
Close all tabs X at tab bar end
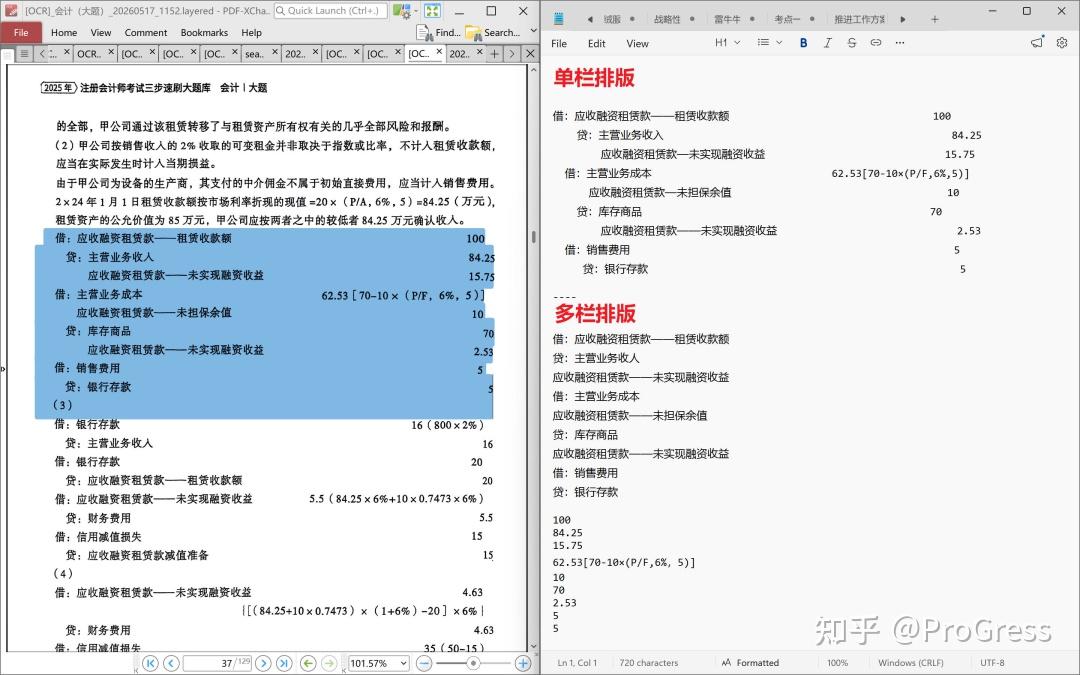(x=530, y=53)
